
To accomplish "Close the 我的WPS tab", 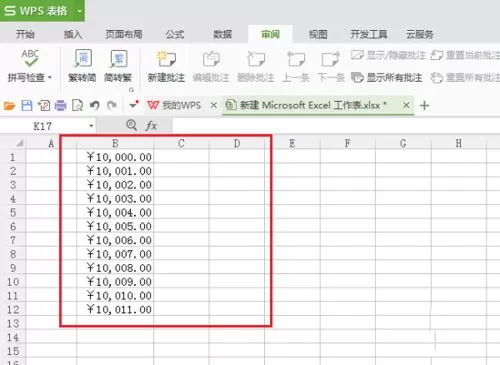I will (214, 105).
